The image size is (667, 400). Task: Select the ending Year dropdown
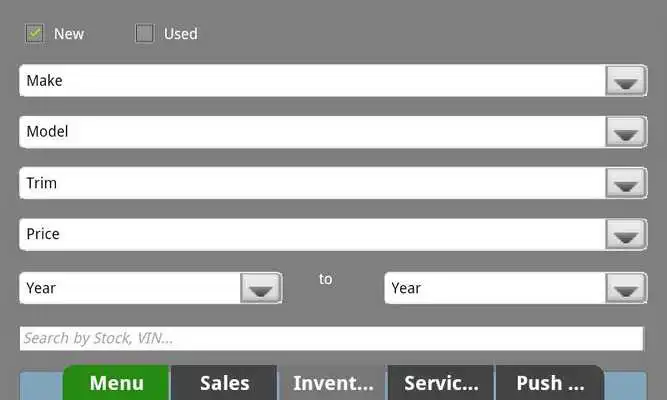[x=516, y=288]
